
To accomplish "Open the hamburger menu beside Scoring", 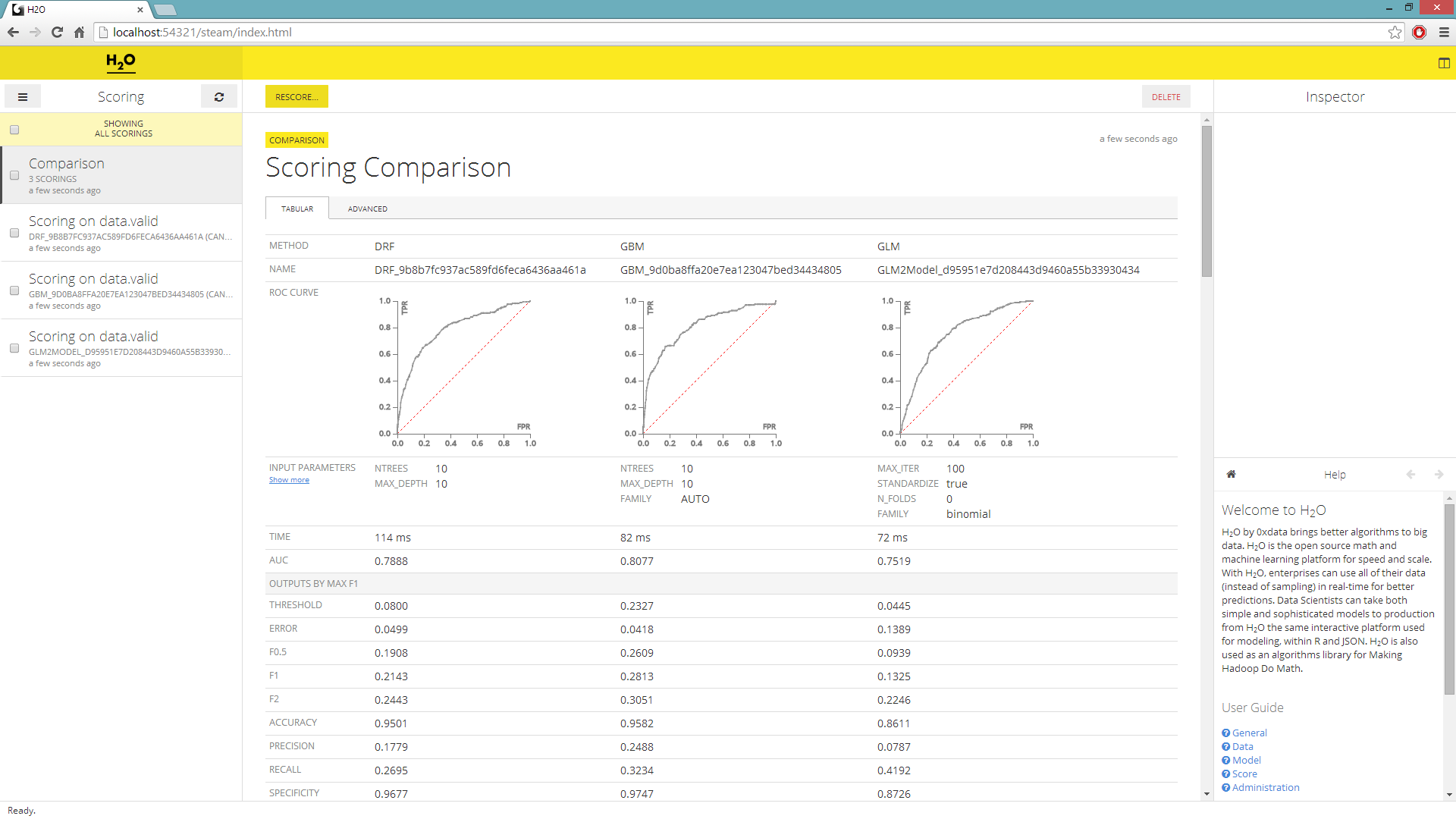I will pyautogui.click(x=23, y=97).
